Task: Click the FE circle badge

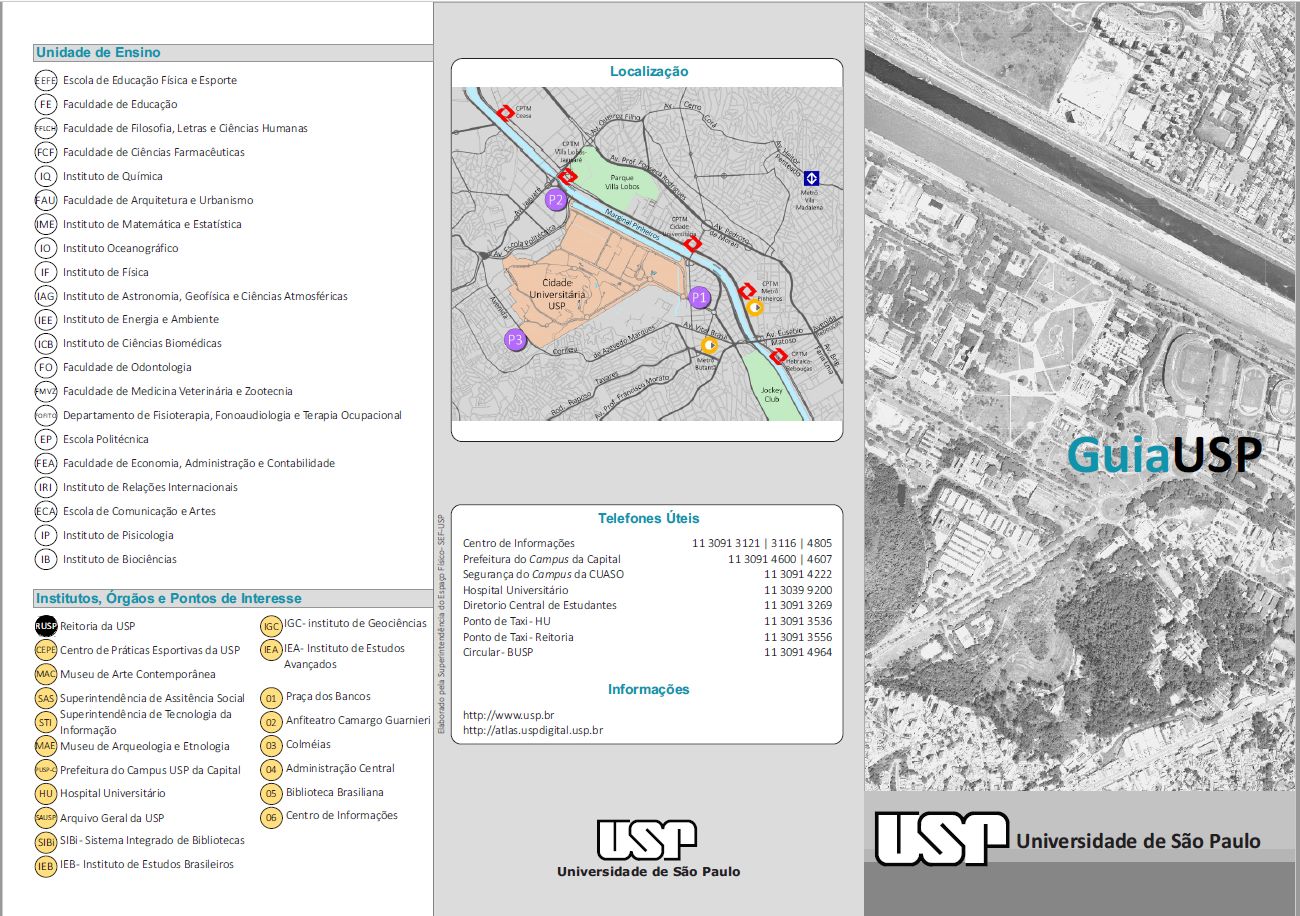Action: point(45,104)
